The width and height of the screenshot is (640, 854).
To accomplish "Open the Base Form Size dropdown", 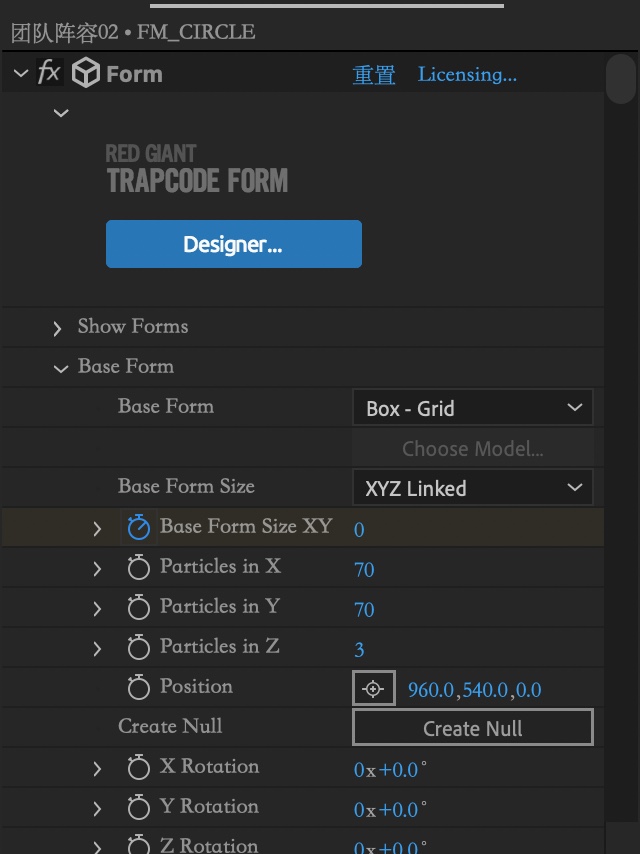I will point(472,488).
